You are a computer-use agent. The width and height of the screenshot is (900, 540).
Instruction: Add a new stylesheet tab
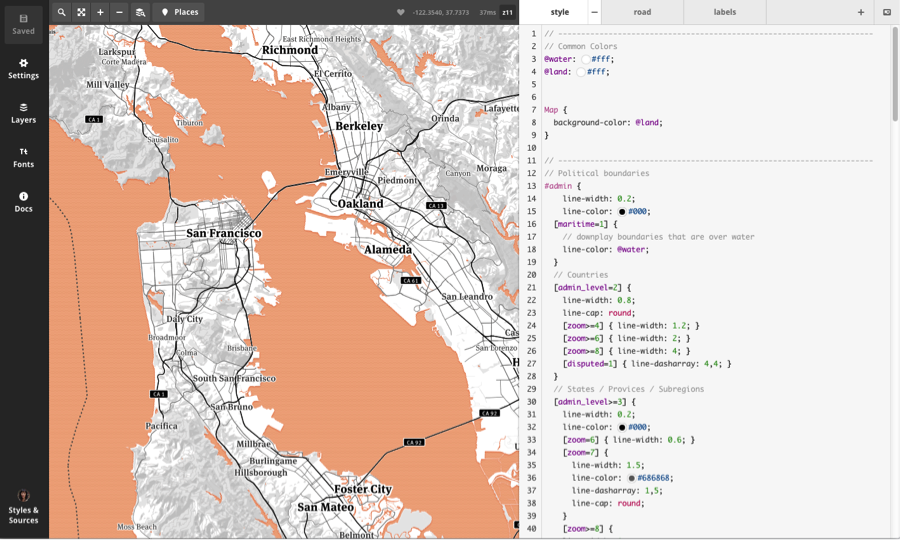(x=860, y=12)
